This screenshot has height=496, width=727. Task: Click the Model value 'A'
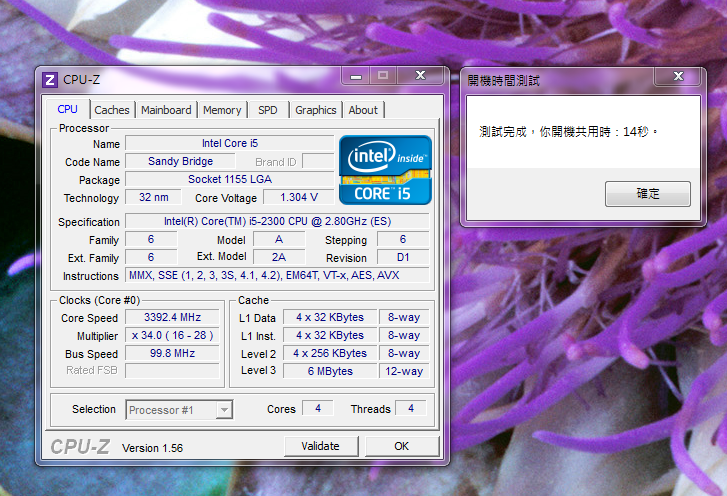[x=279, y=240]
